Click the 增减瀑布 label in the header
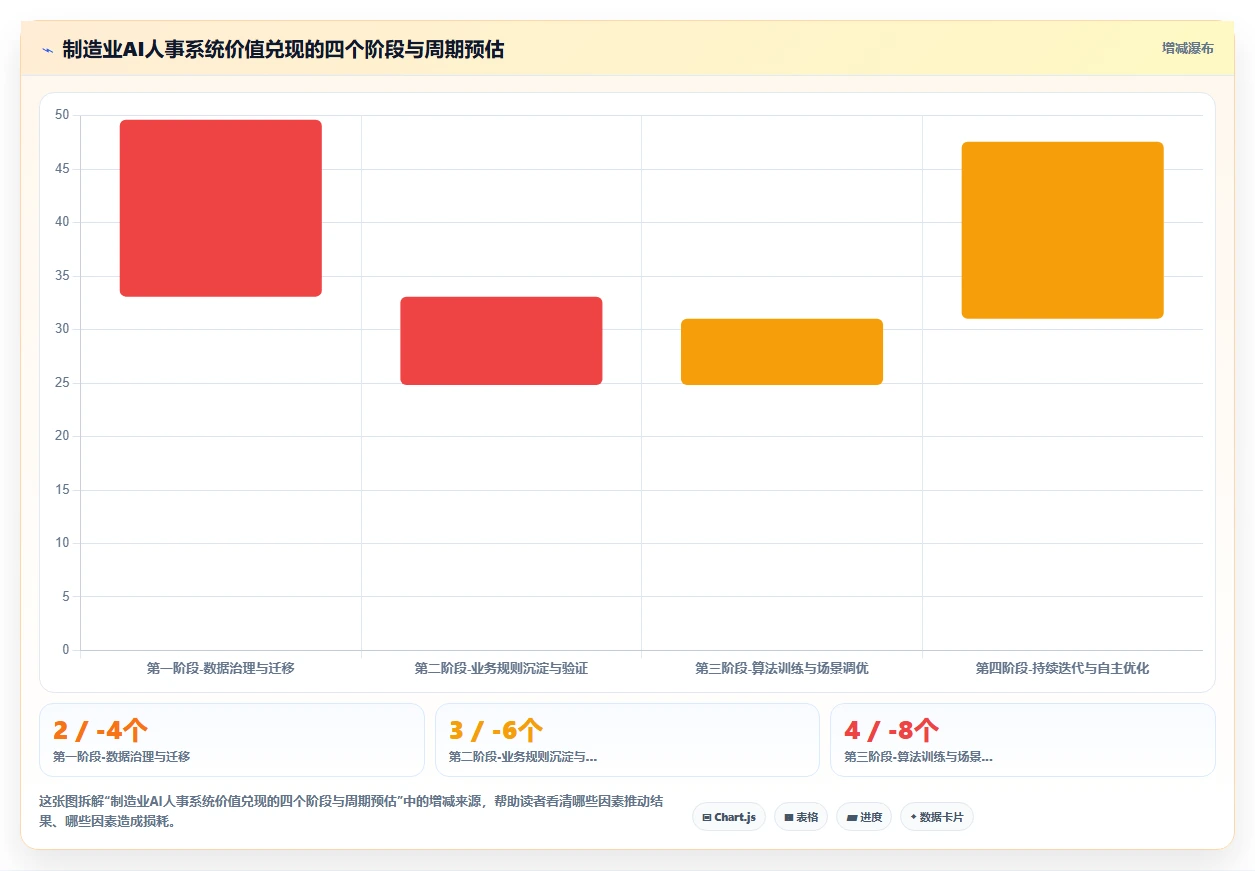The height and width of the screenshot is (871, 1255). (1187, 48)
